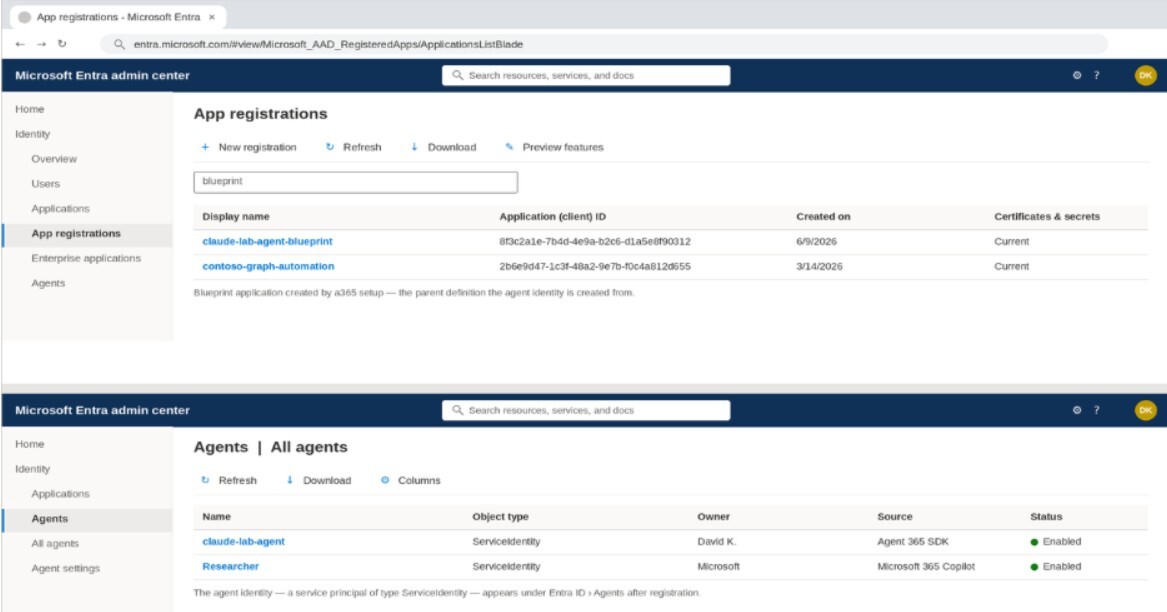Viewport: 1167px width, 612px height.
Task: Open help question mark in top Entra header
Action: pos(1096,75)
